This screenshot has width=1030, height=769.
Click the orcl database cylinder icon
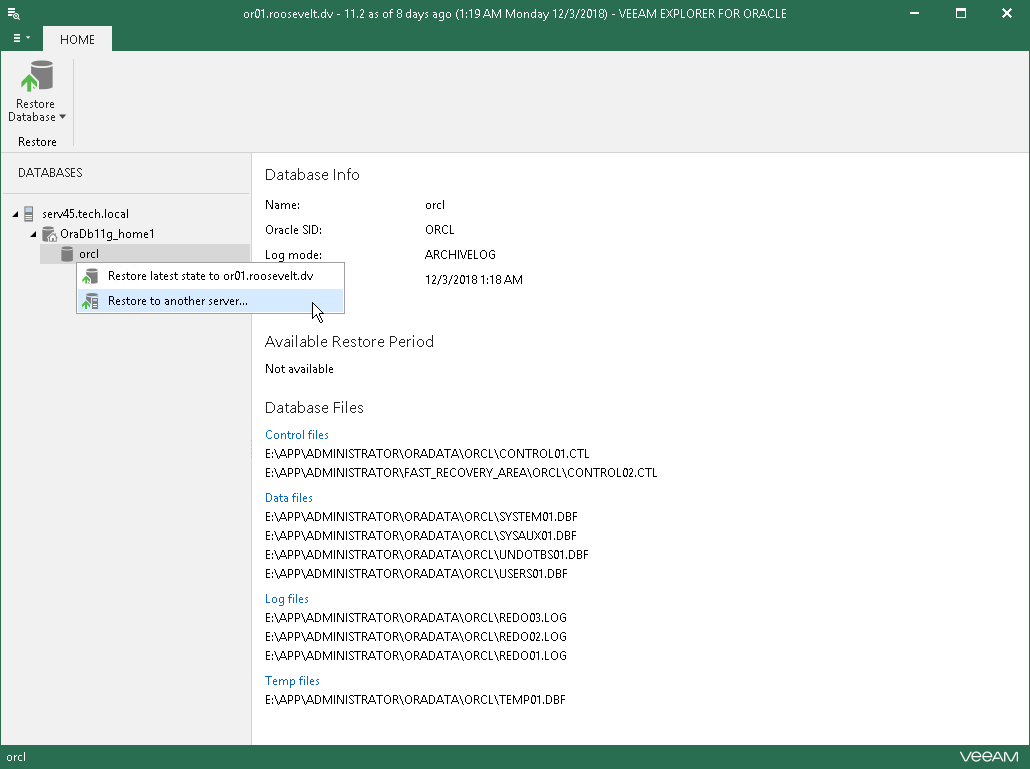[67, 254]
